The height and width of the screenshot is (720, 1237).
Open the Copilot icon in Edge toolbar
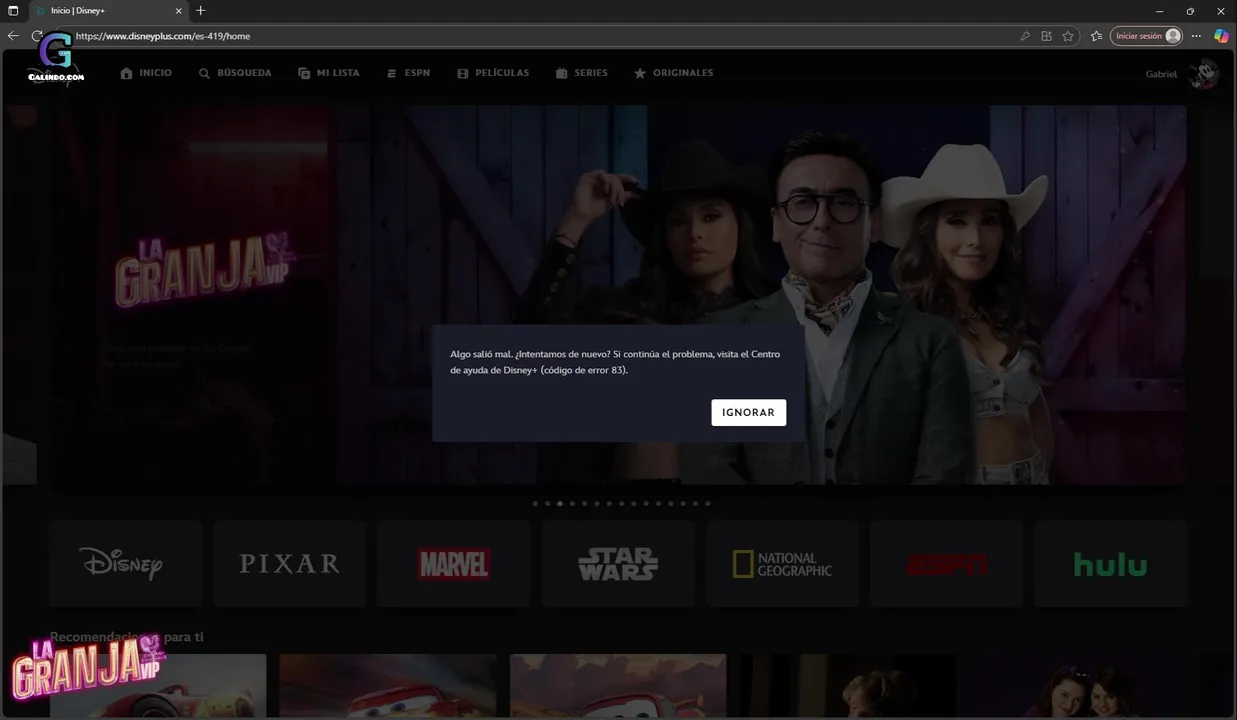1221,36
